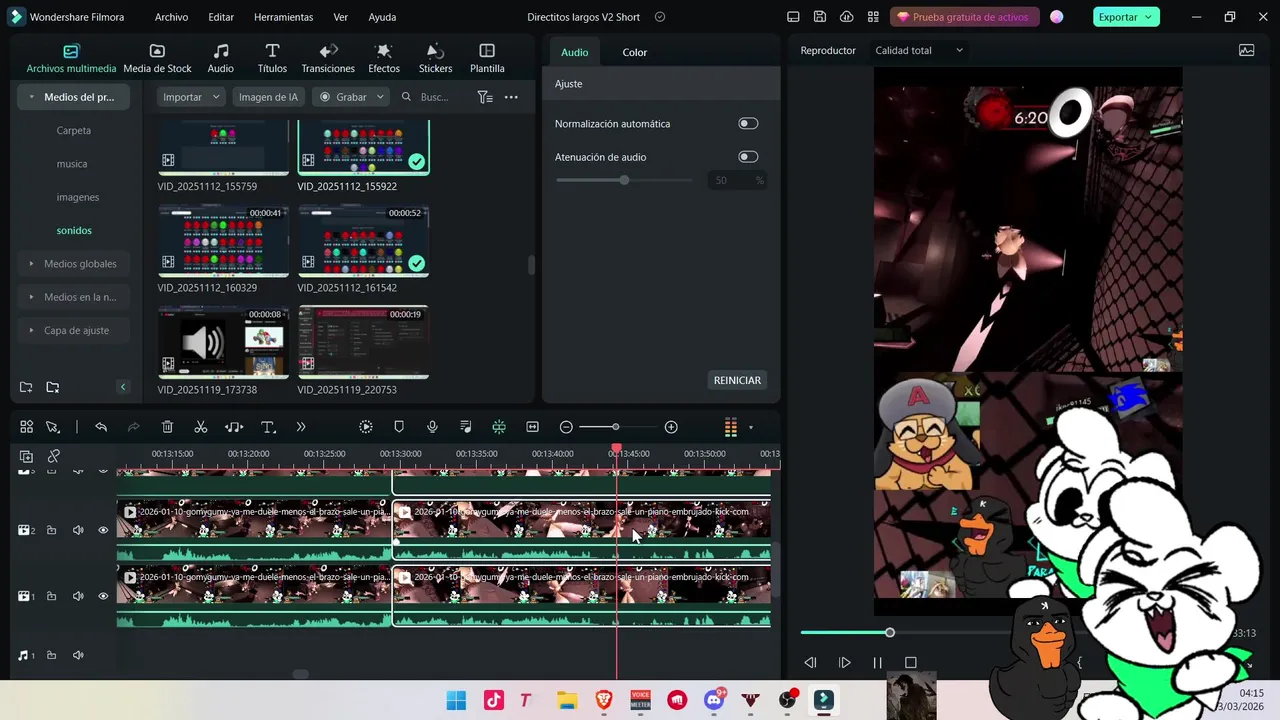Open the Calidad total quality dropdown

919,50
